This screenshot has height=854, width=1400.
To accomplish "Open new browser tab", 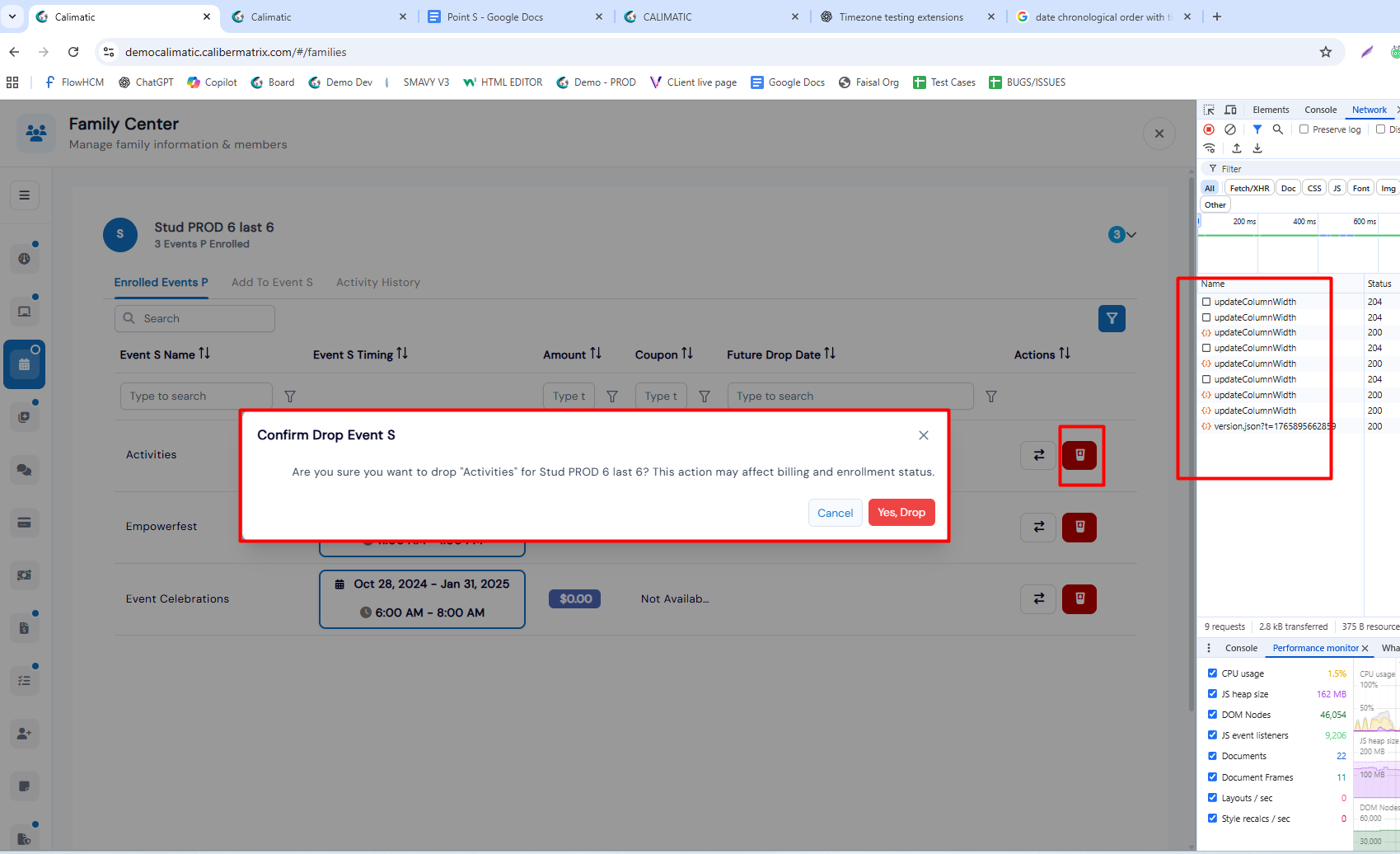I will click(1217, 16).
